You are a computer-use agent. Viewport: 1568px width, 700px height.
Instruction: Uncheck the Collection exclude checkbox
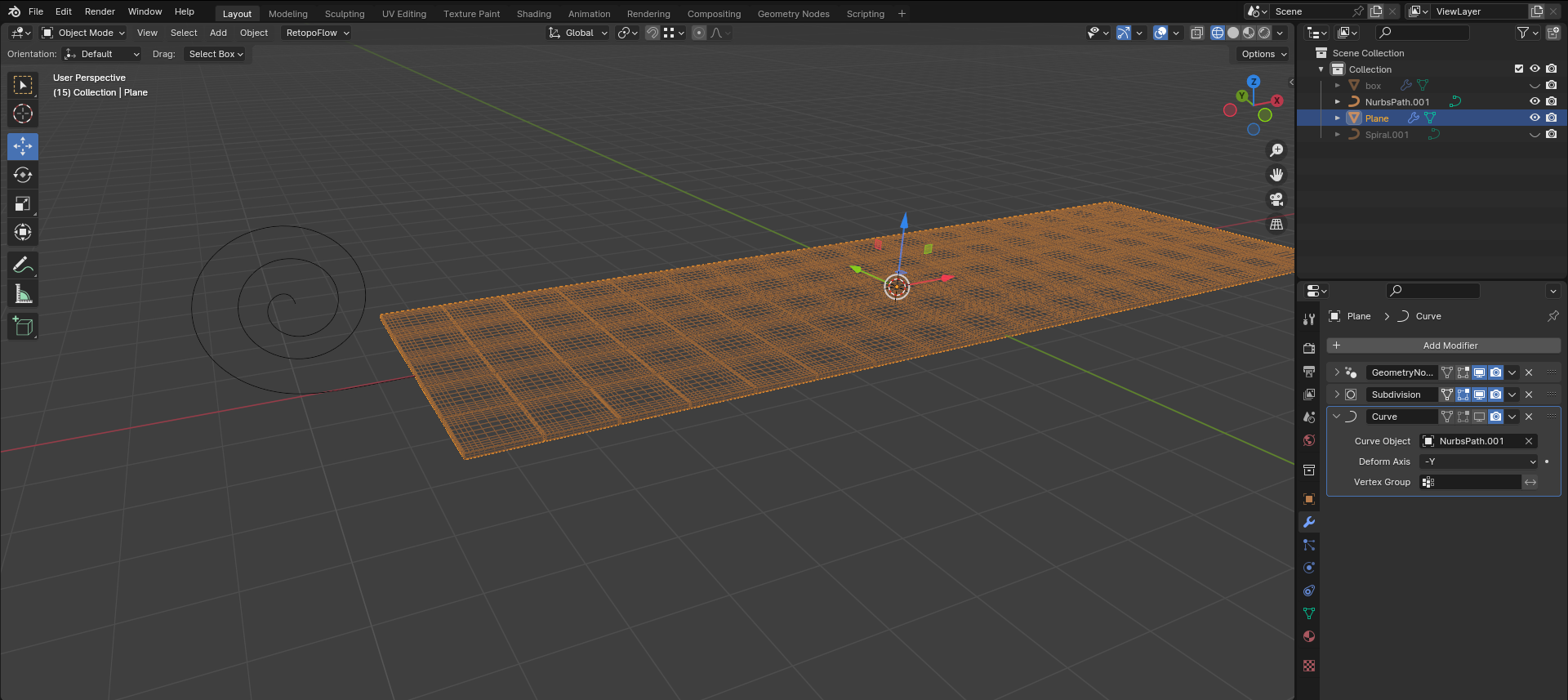pyautogui.click(x=1519, y=69)
